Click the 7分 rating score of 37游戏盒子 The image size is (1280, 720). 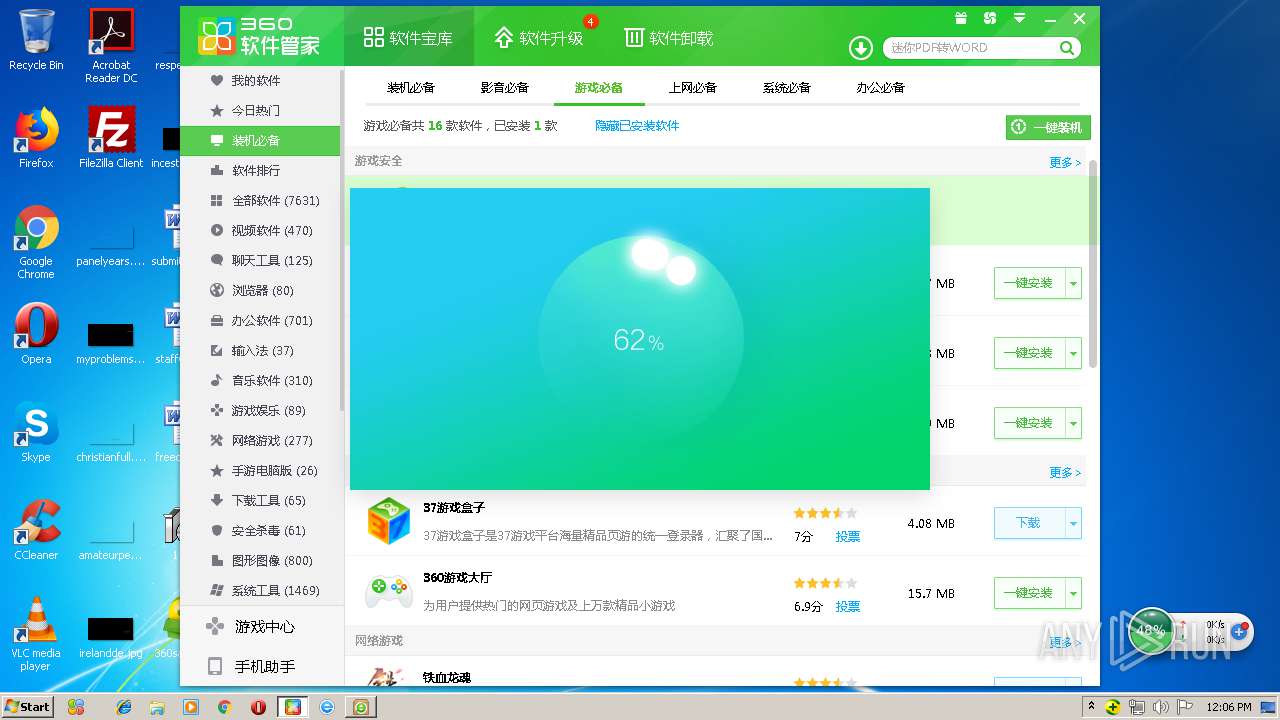click(803, 537)
